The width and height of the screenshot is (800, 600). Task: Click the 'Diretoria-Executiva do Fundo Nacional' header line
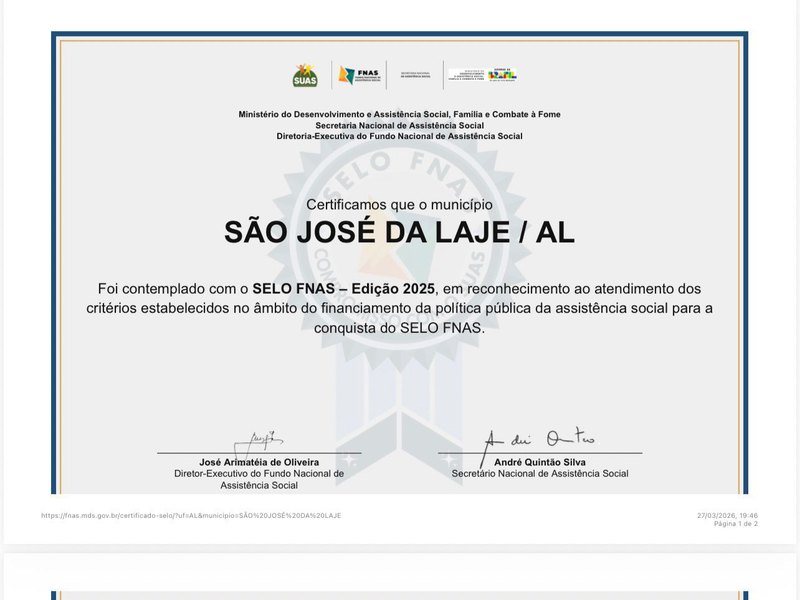(x=400, y=136)
